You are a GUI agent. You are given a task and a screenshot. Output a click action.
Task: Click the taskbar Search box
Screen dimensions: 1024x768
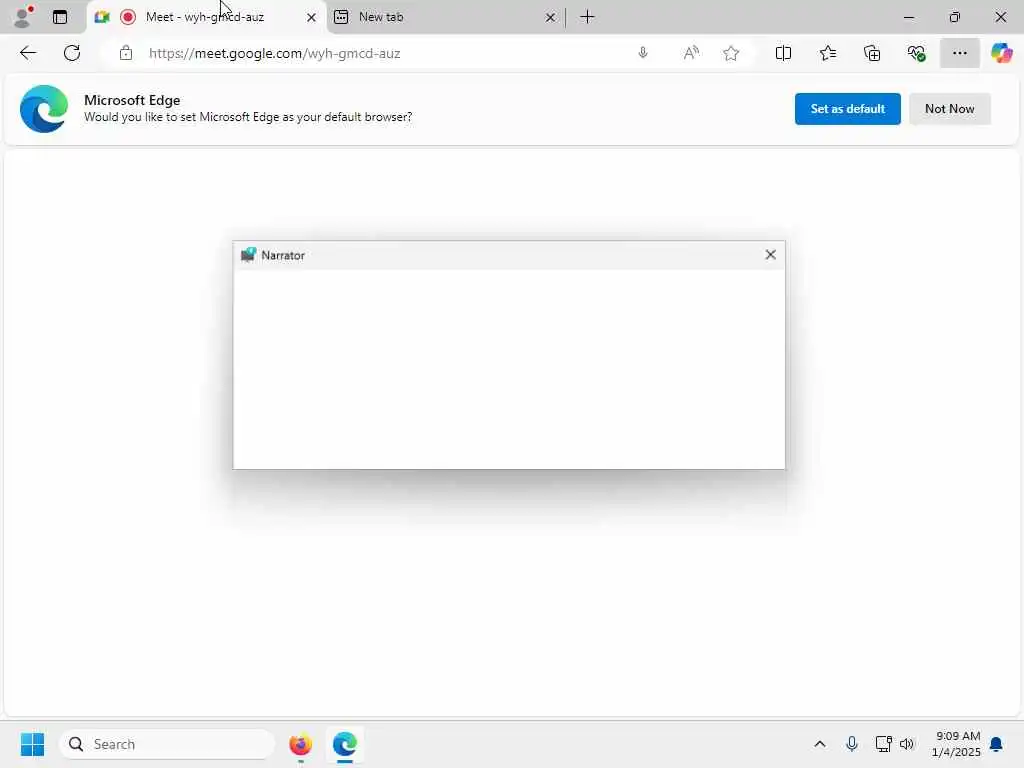pos(167,744)
